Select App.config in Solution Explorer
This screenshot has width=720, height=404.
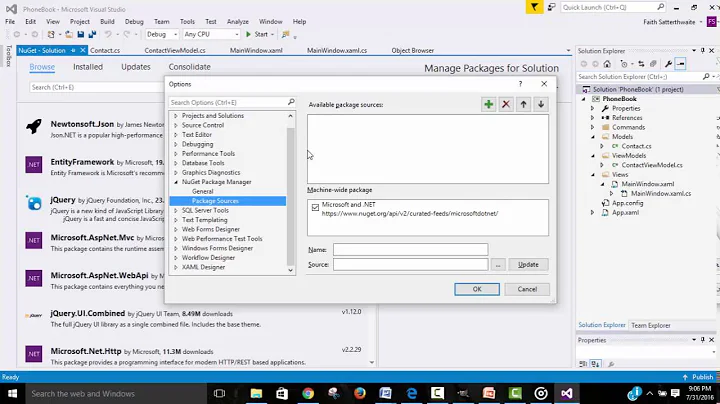[x=627, y=203]
